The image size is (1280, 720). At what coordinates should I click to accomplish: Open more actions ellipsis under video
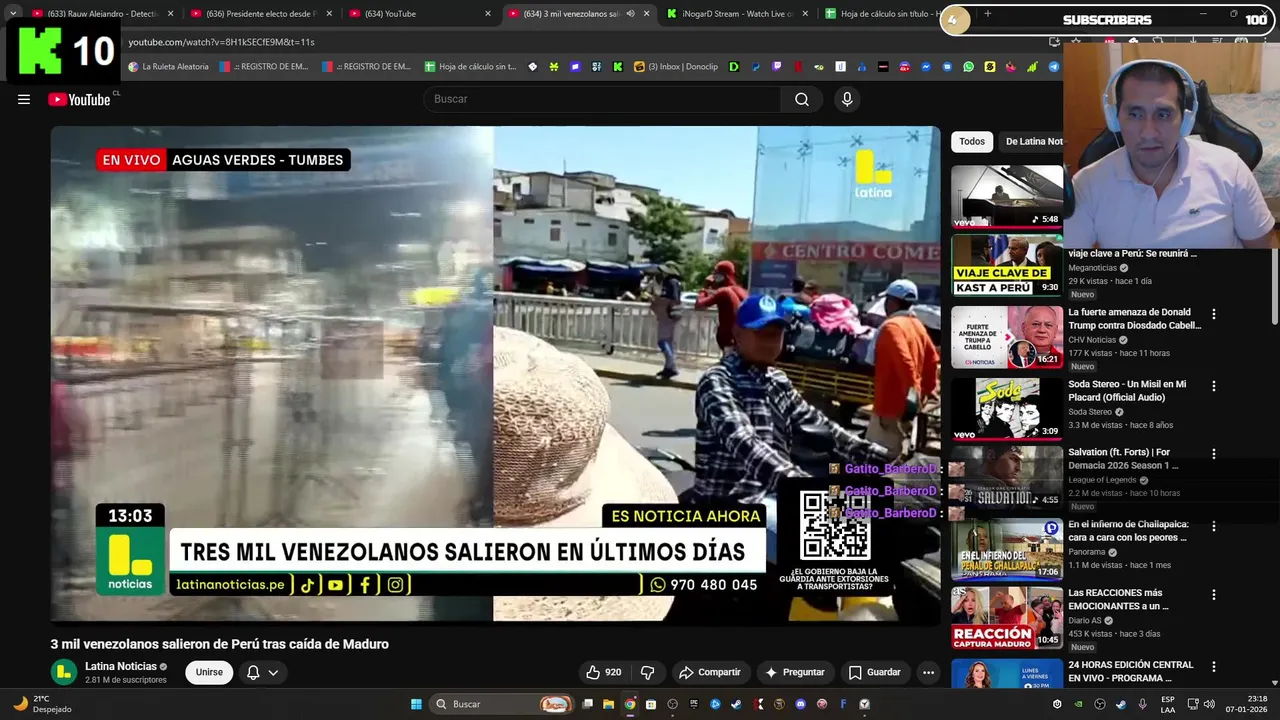point(928,672)
